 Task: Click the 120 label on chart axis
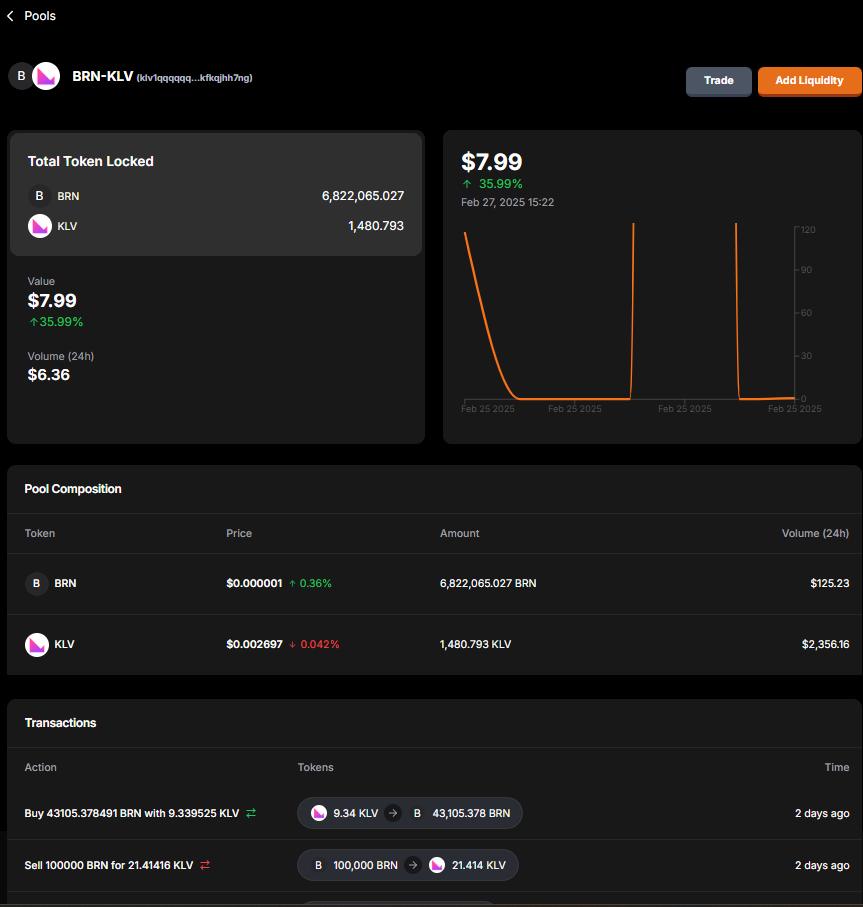pos(808,230)
